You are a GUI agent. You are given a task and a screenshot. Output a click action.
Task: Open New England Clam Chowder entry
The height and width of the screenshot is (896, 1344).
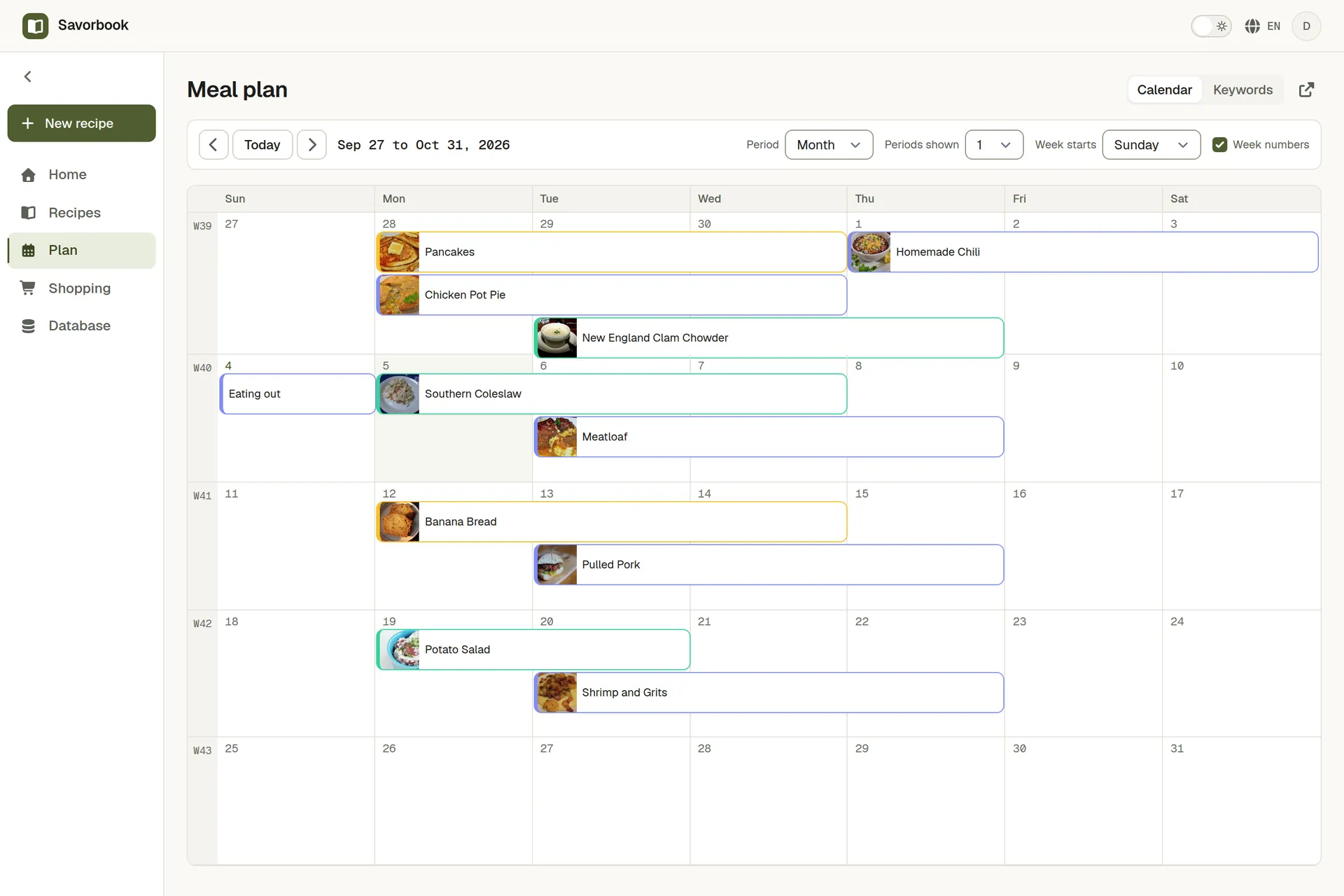pyautogui.click(x=769, y=337)
